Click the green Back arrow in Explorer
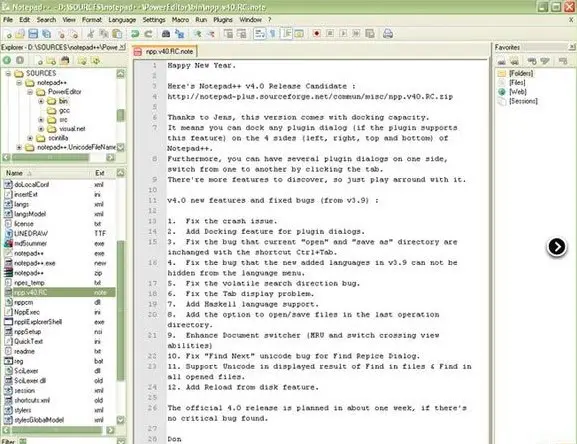Viewport: 577px width, 444px height. click(x=7, y=60)
